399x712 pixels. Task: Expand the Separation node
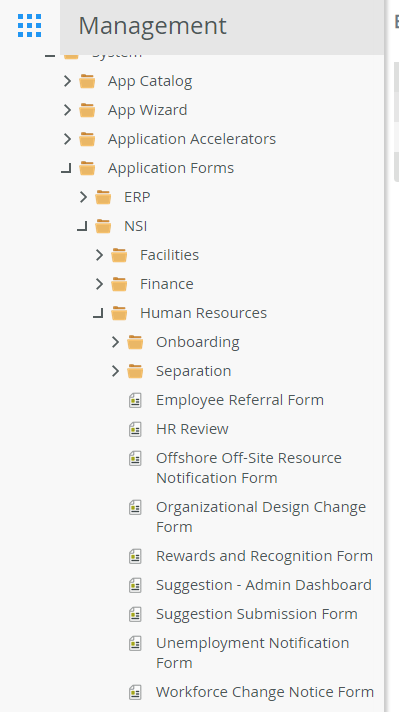(x=115, y=371)
